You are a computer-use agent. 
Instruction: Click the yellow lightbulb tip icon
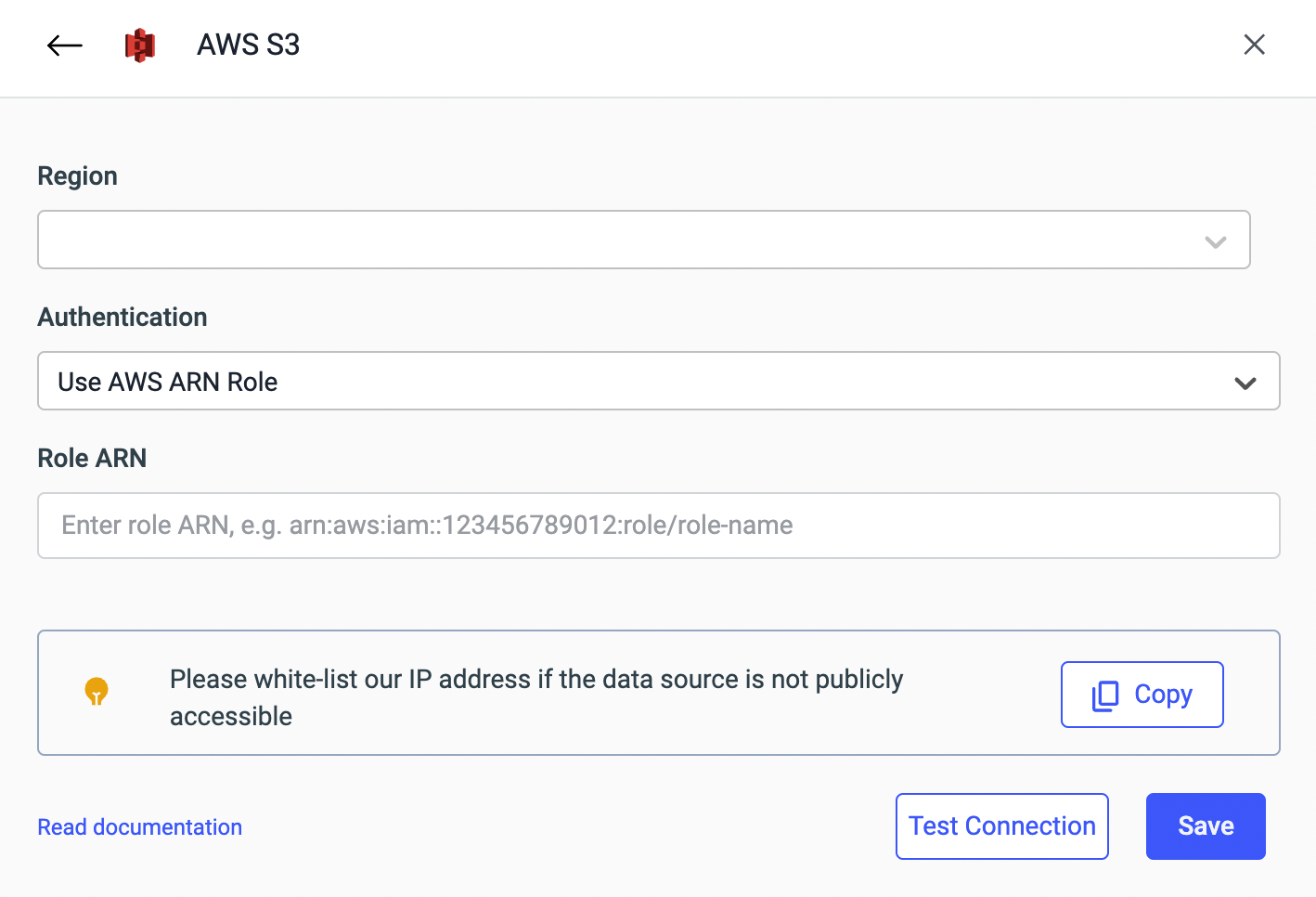pos(97,692)
